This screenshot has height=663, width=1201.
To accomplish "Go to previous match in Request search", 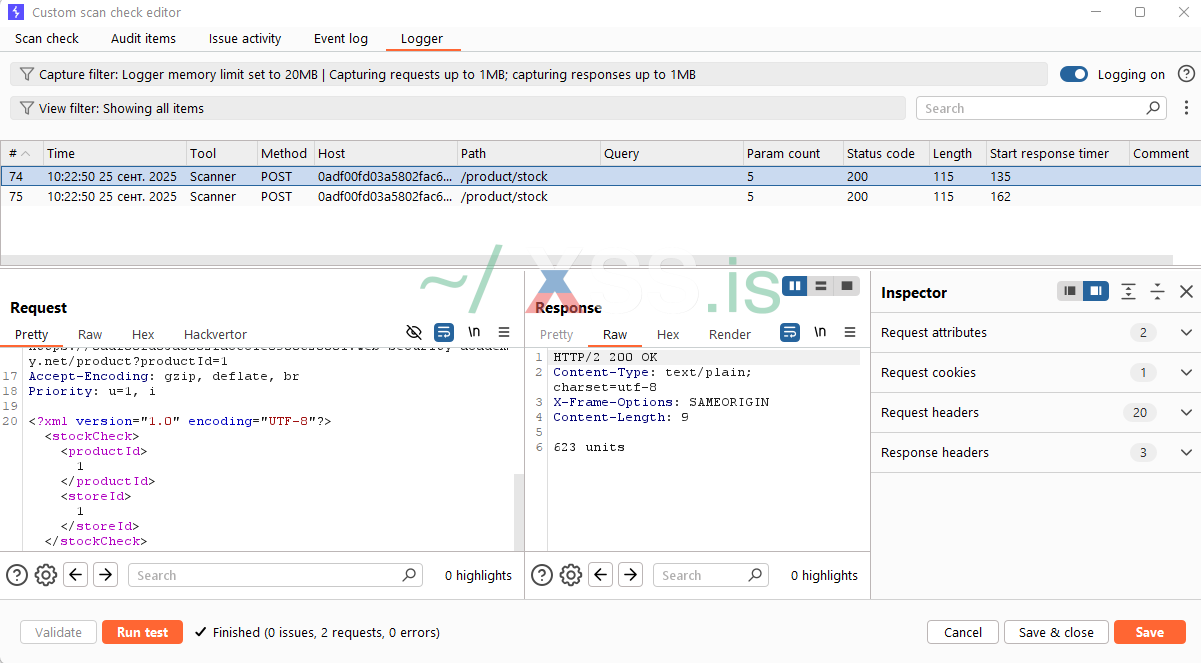I will click(76, 575).
